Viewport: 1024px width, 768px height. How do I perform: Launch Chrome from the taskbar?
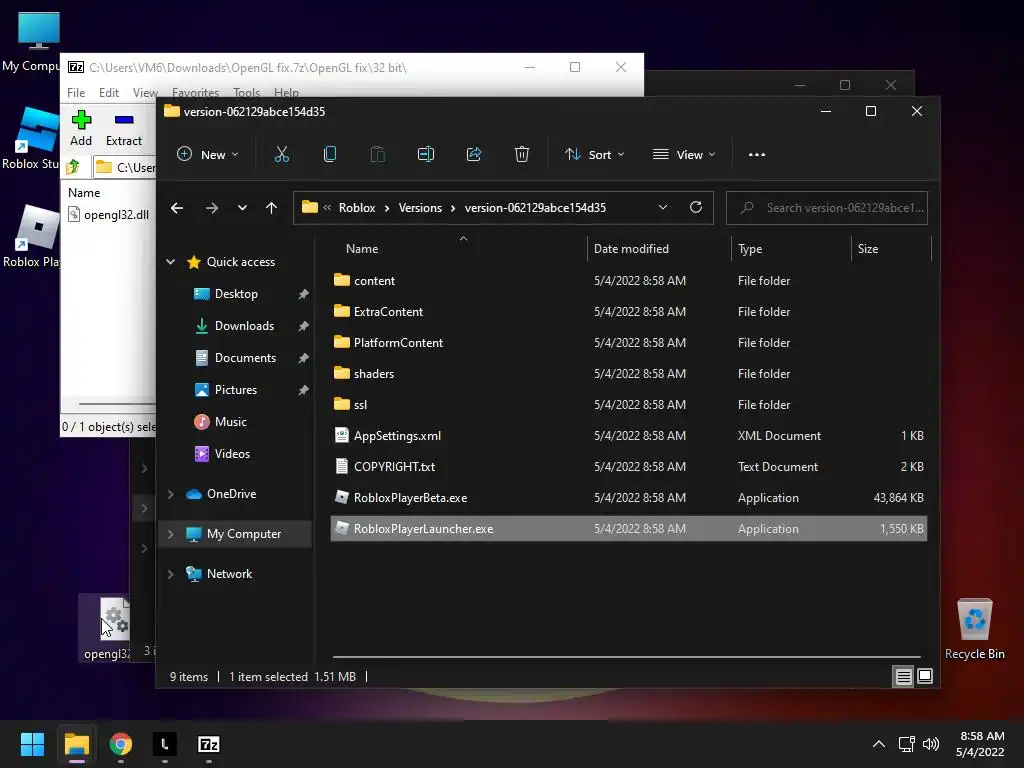pyautogui.click(x=121, y=744)
